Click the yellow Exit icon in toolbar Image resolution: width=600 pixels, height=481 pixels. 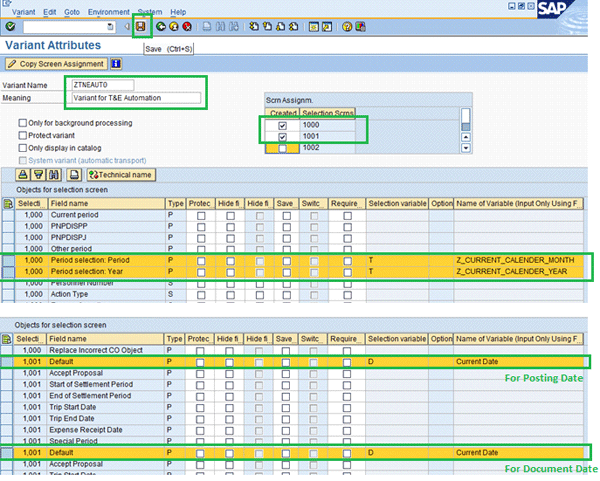(x=175, y=27)
